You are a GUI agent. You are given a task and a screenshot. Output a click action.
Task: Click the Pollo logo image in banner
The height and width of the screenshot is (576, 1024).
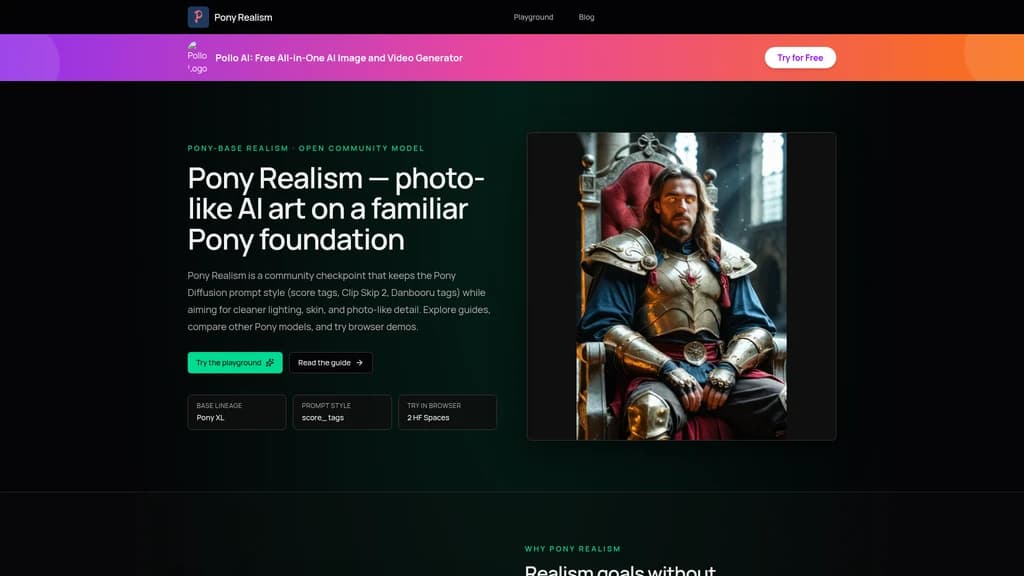[x=197, y=57]
